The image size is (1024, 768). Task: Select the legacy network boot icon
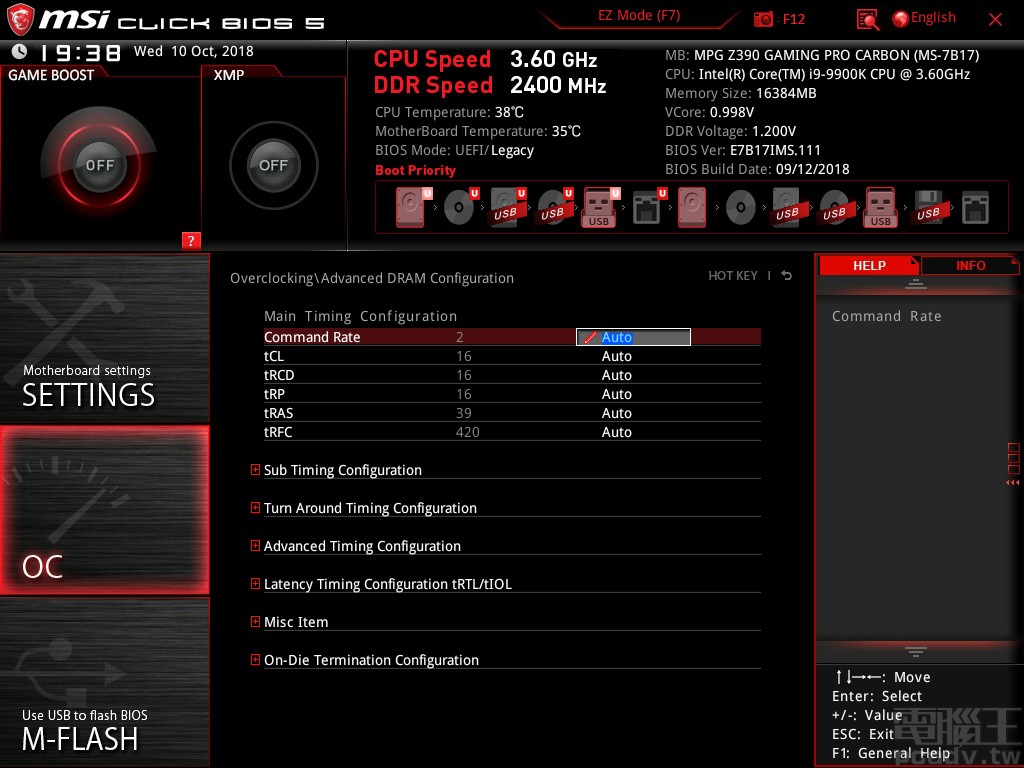point(975,208)
